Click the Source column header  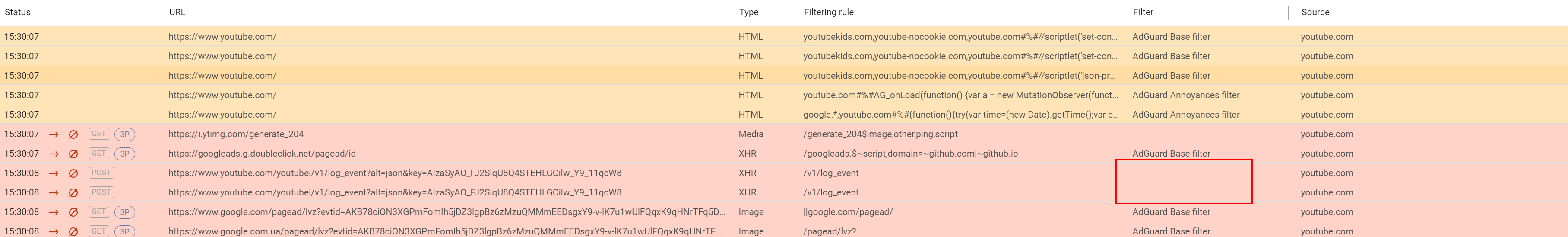coord(1315,12)
